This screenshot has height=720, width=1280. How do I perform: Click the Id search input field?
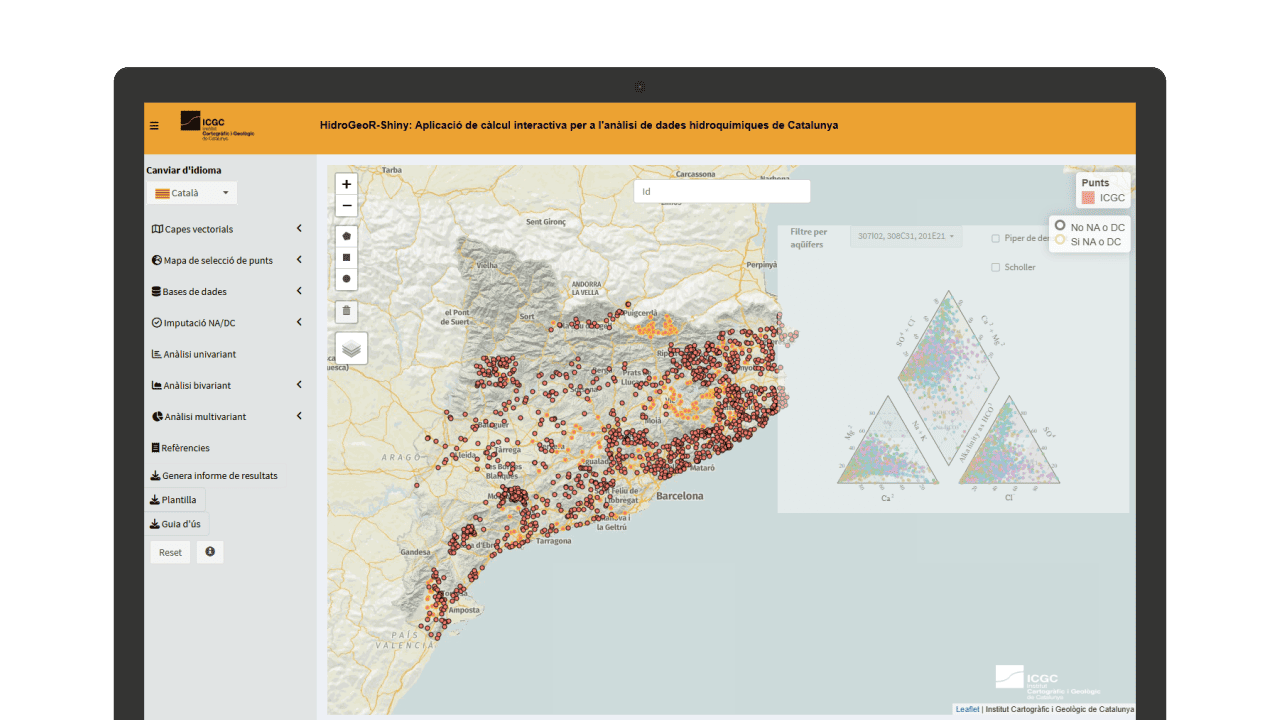pyautogui.click(x=722, y=191)
